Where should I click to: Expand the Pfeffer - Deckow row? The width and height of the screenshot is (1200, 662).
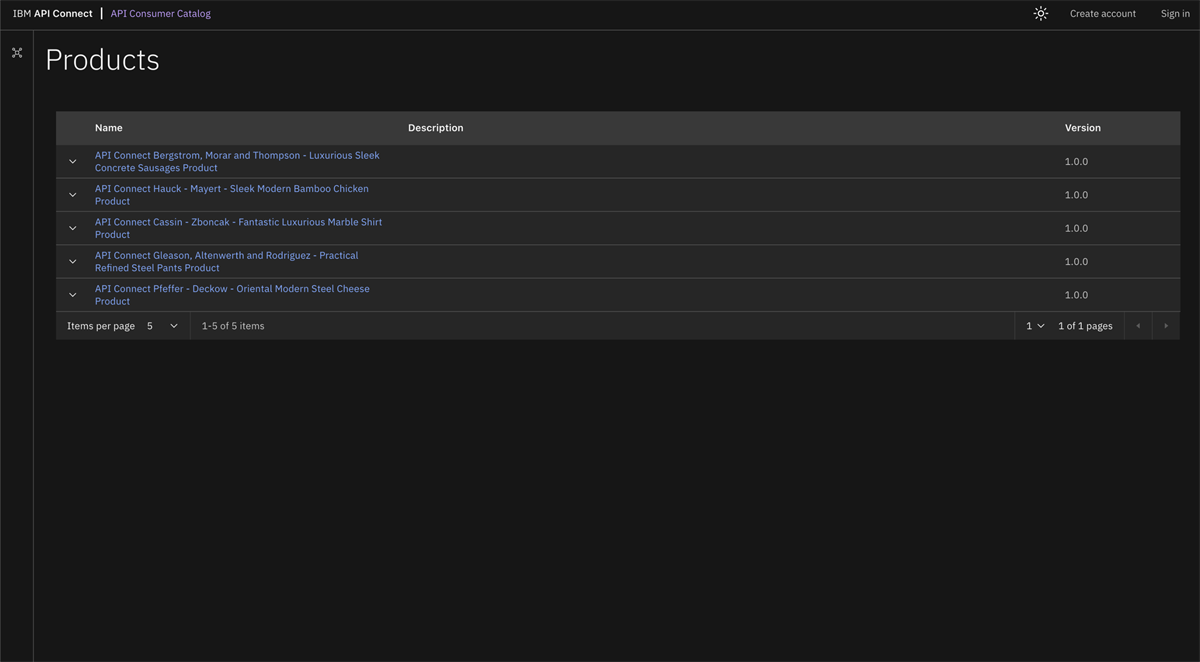[73, 295]
